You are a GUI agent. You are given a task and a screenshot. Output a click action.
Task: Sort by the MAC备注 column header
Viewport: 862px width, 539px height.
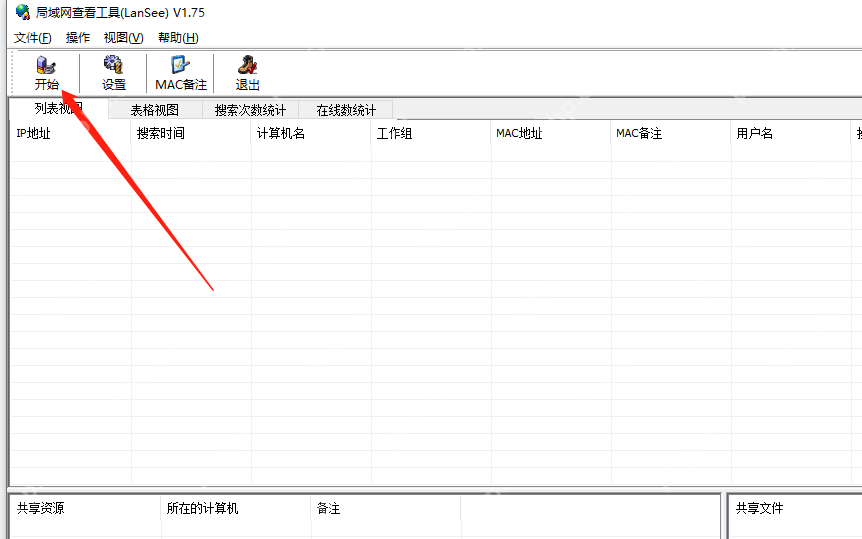[x=670, y=133]
